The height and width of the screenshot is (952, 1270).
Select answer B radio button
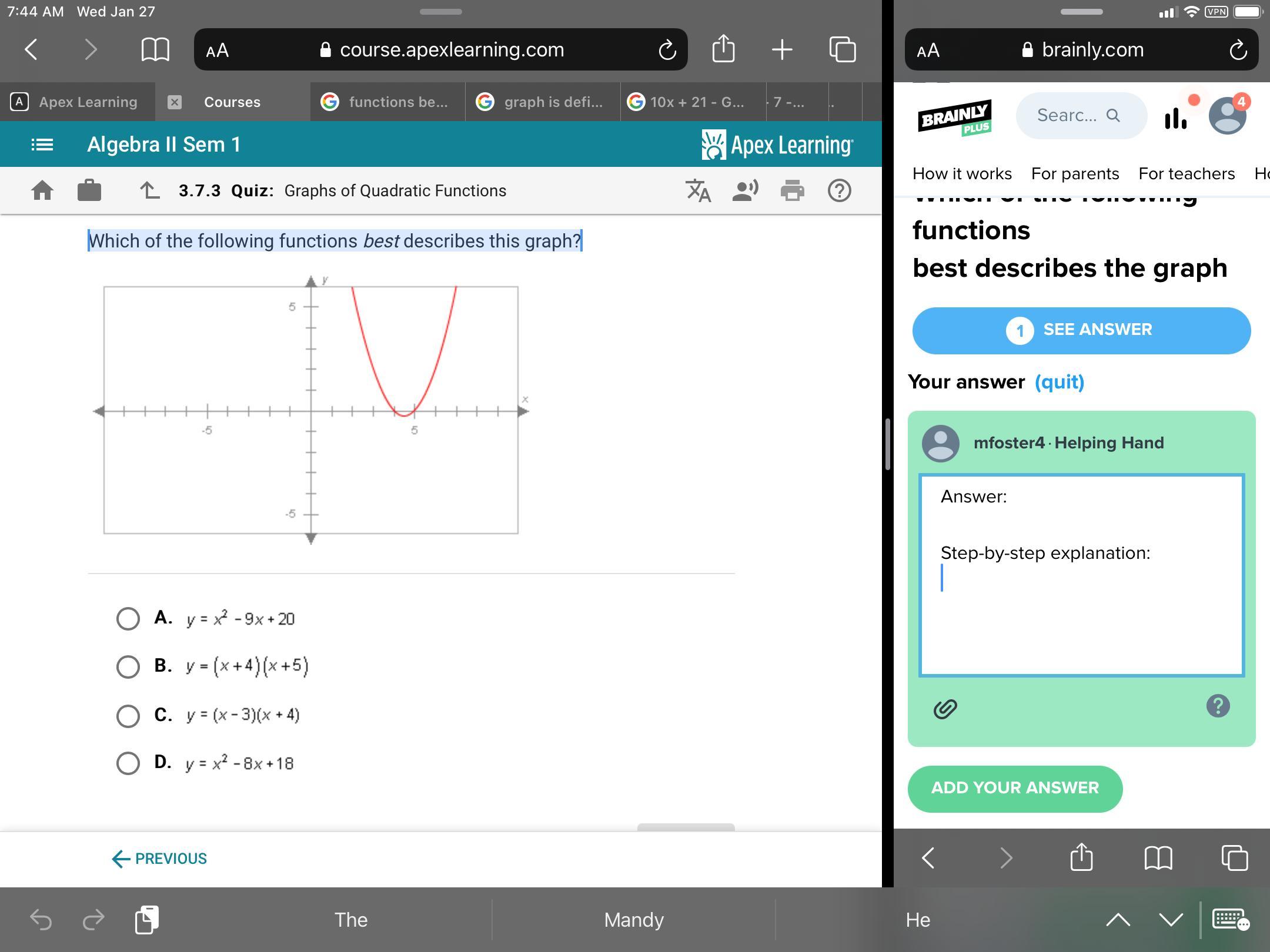pyautogui.click(x=128, y=666)
